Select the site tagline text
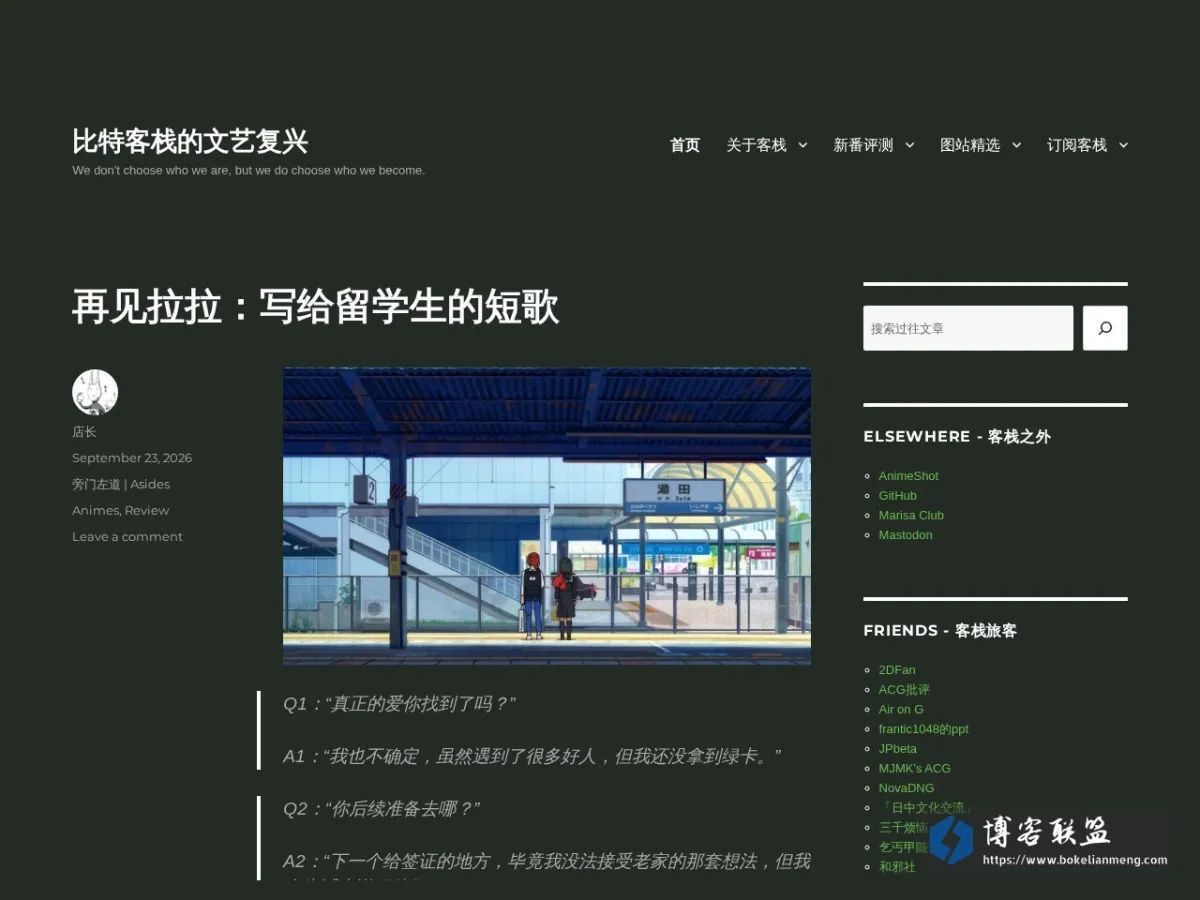Image resolution: width=1200 pixels, height=900 pixels. (248, 170)
